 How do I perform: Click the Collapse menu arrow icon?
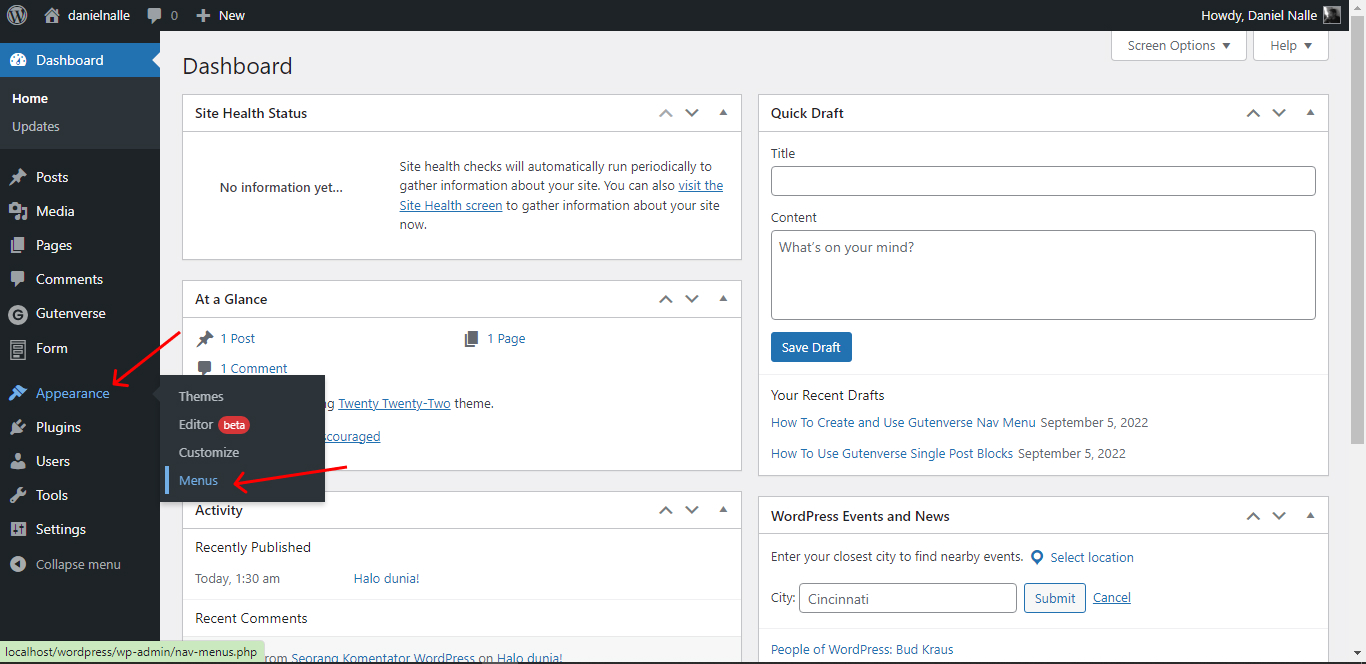18,564
